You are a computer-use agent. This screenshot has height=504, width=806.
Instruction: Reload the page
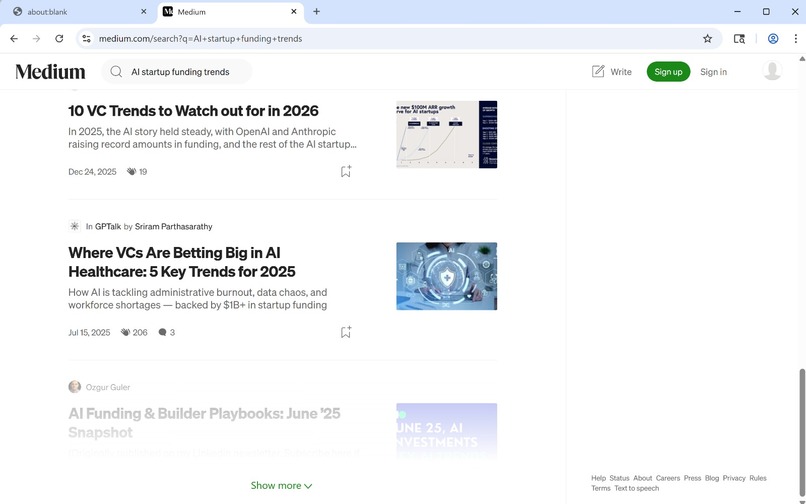point(59,39)
